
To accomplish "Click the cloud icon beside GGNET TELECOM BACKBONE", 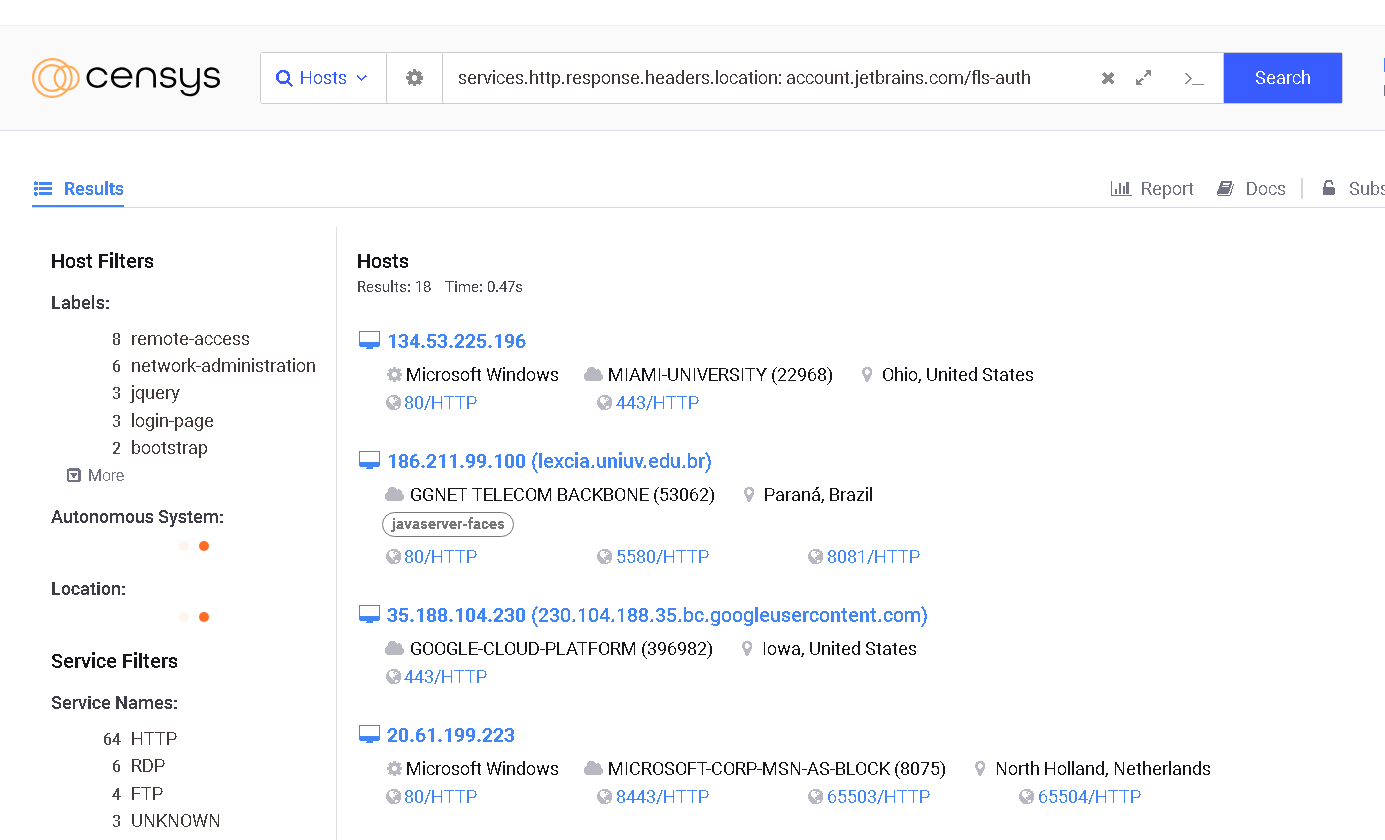I will coord(394,495).
